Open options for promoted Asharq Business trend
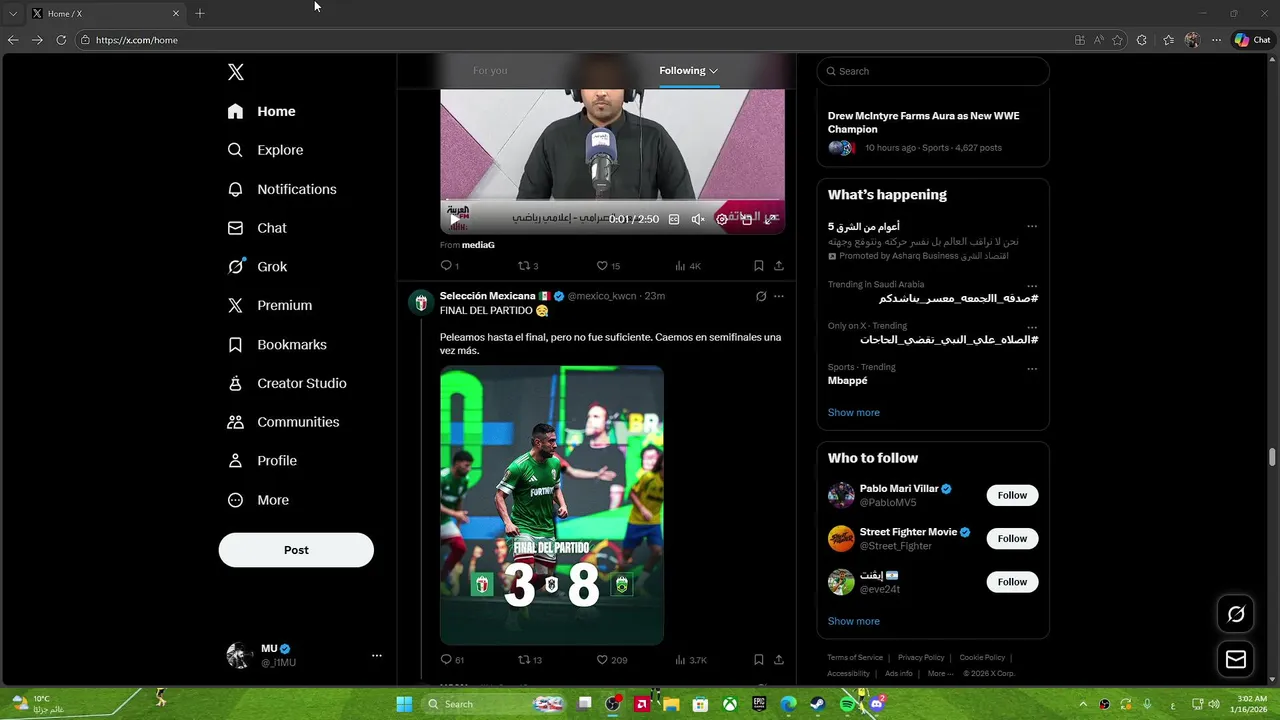The width and height of the screenshot is (1280, 720). 1032,227
